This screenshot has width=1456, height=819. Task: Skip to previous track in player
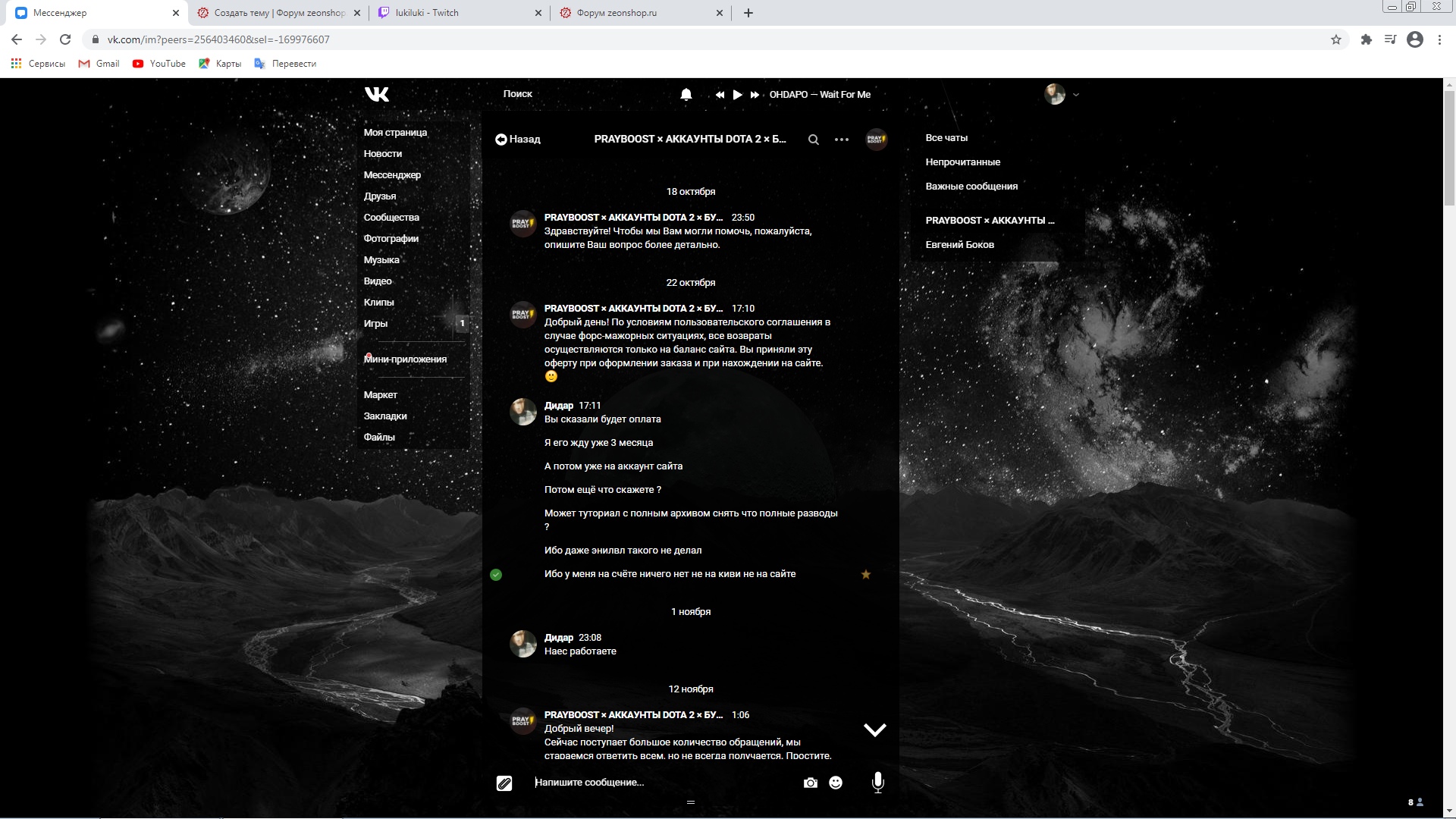pos(720,95)
